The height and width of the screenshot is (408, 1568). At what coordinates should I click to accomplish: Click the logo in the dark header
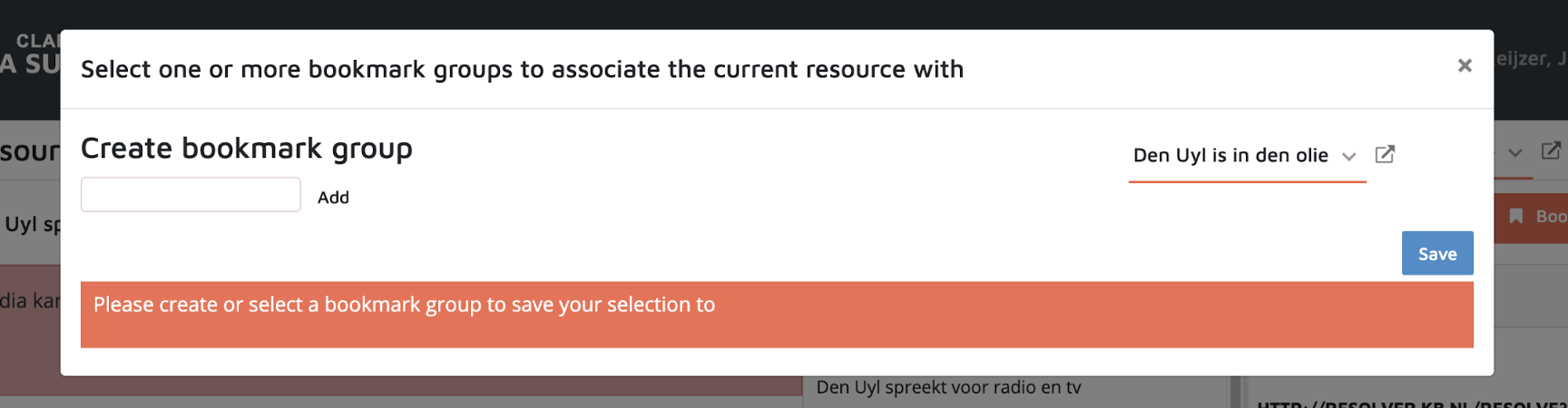pyautogui.click(x=32, y=53)
